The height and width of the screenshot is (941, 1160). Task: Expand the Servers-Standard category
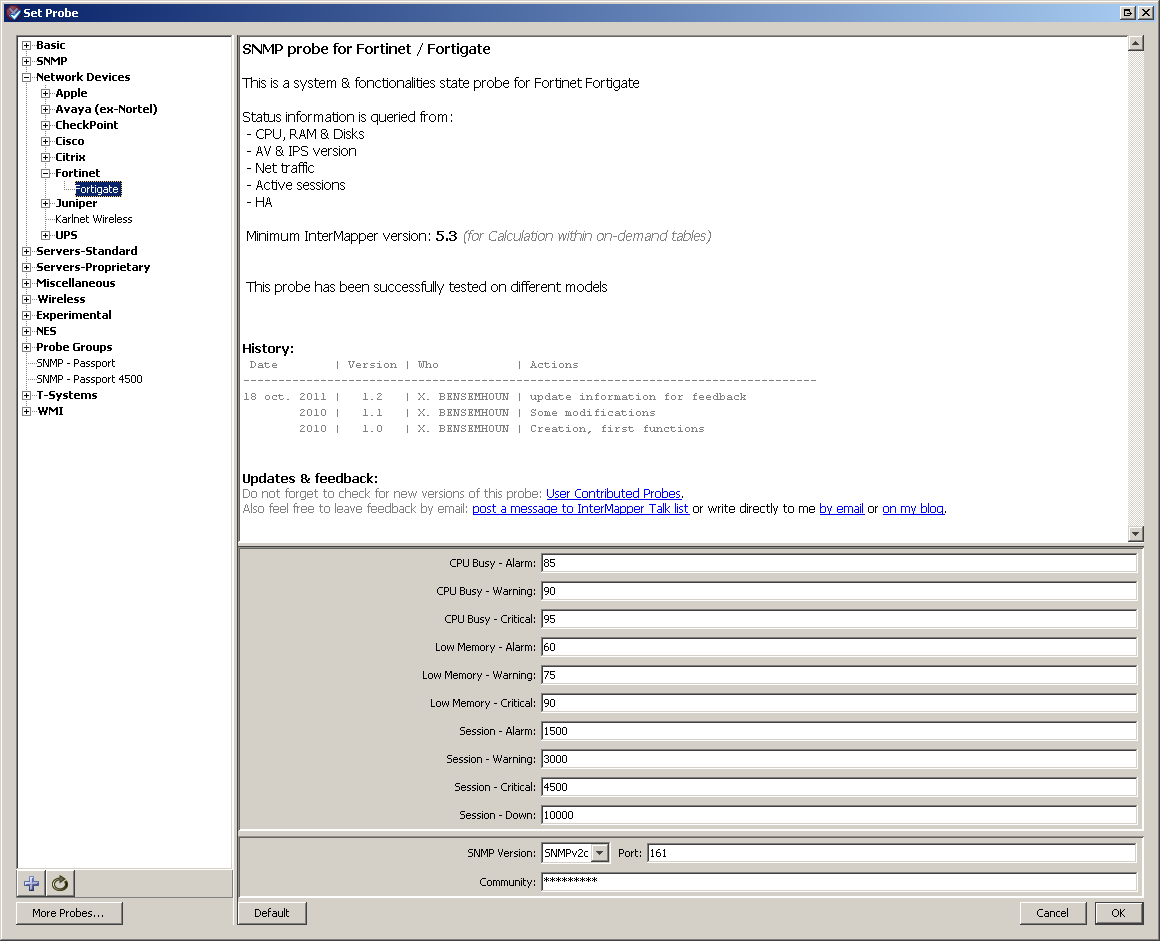pos(27,252)
